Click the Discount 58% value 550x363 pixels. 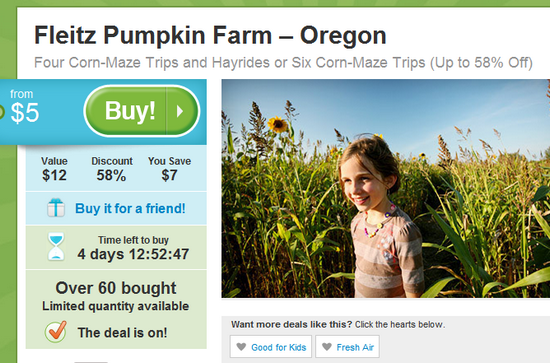(112, 169)
